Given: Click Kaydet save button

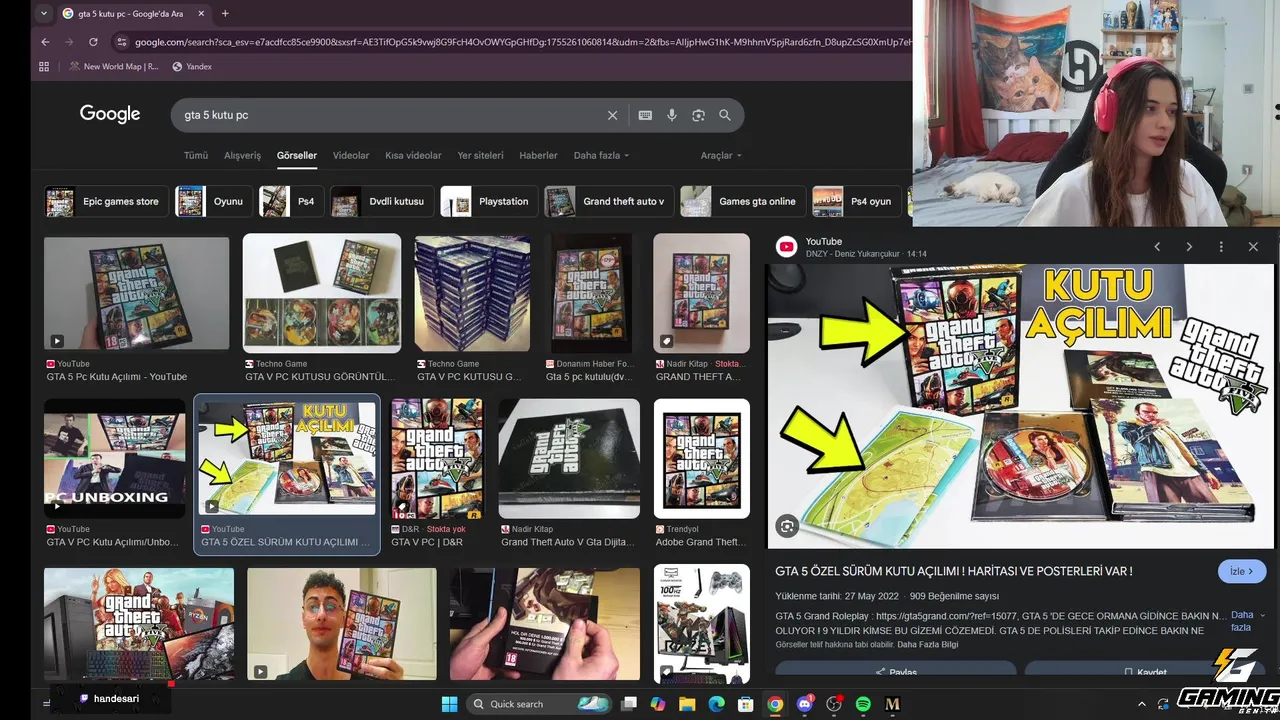Looking at the screenshot, I should (1145, 672).
